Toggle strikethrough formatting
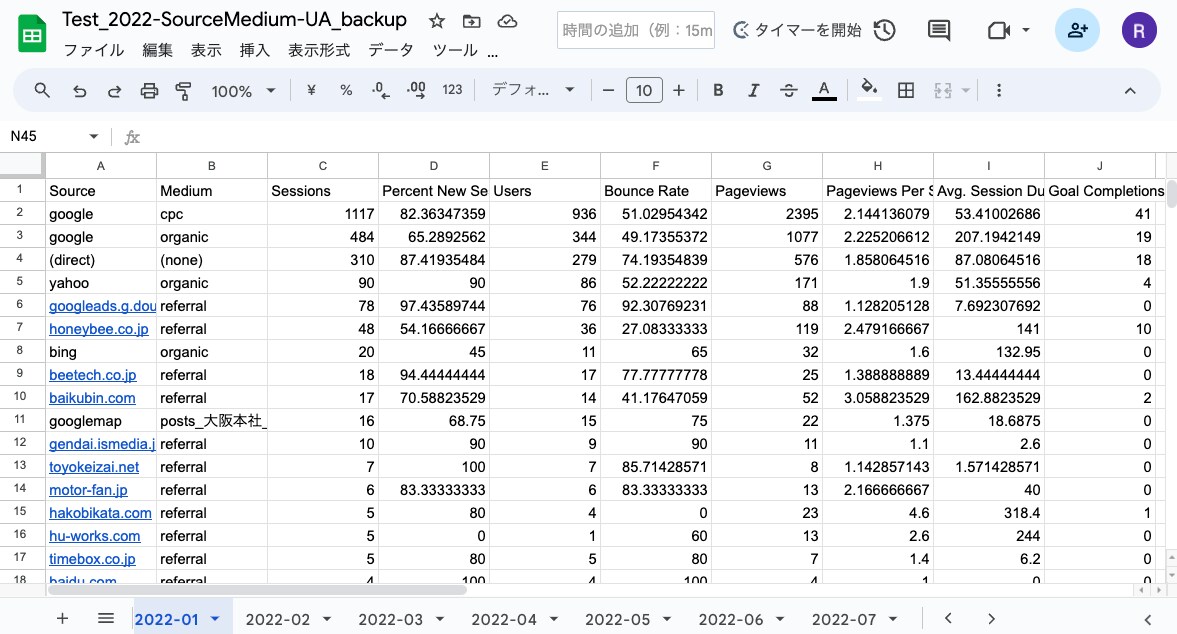 point(788,90)
